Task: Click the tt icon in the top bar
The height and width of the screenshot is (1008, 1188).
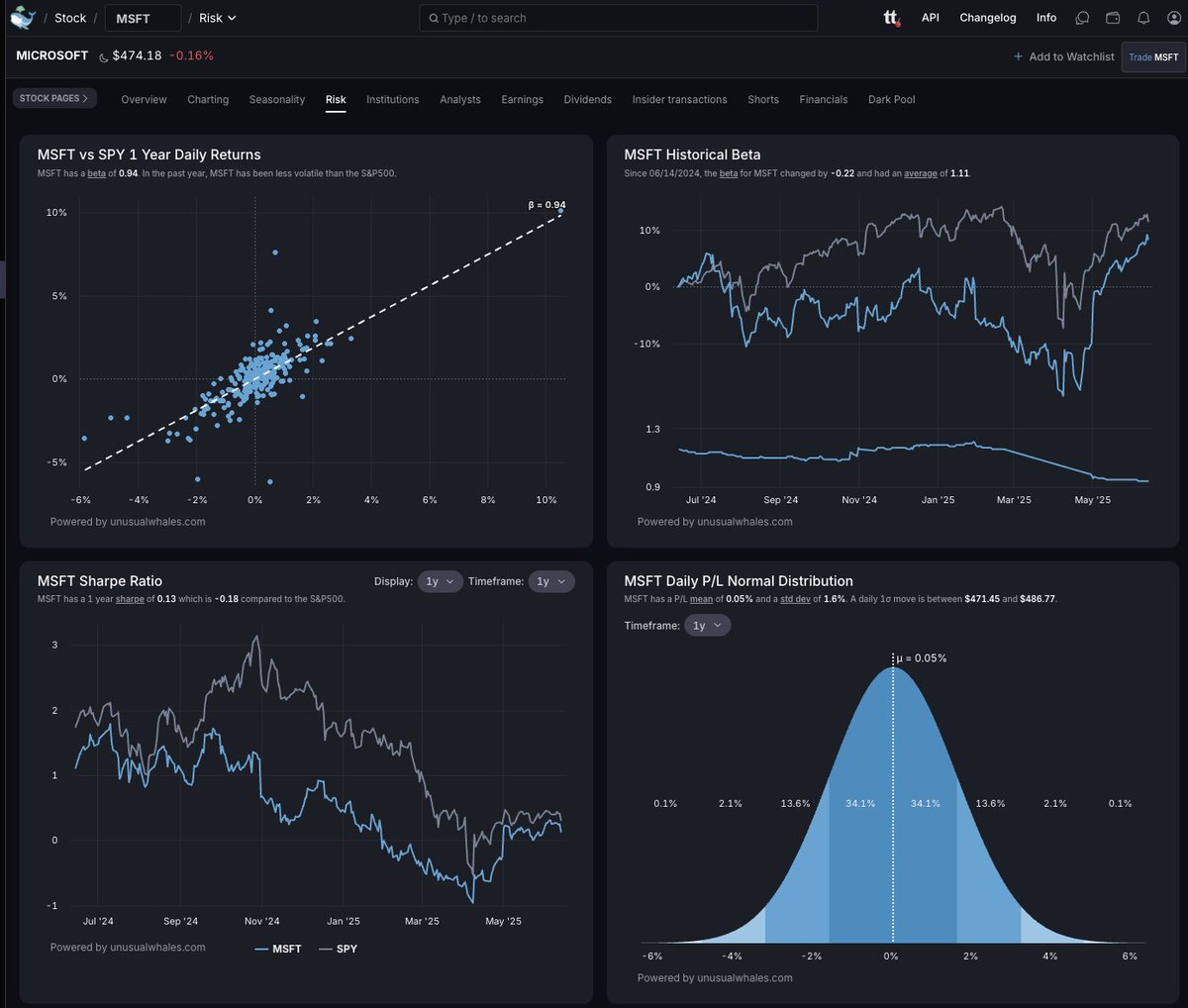Action: point(890,17)
